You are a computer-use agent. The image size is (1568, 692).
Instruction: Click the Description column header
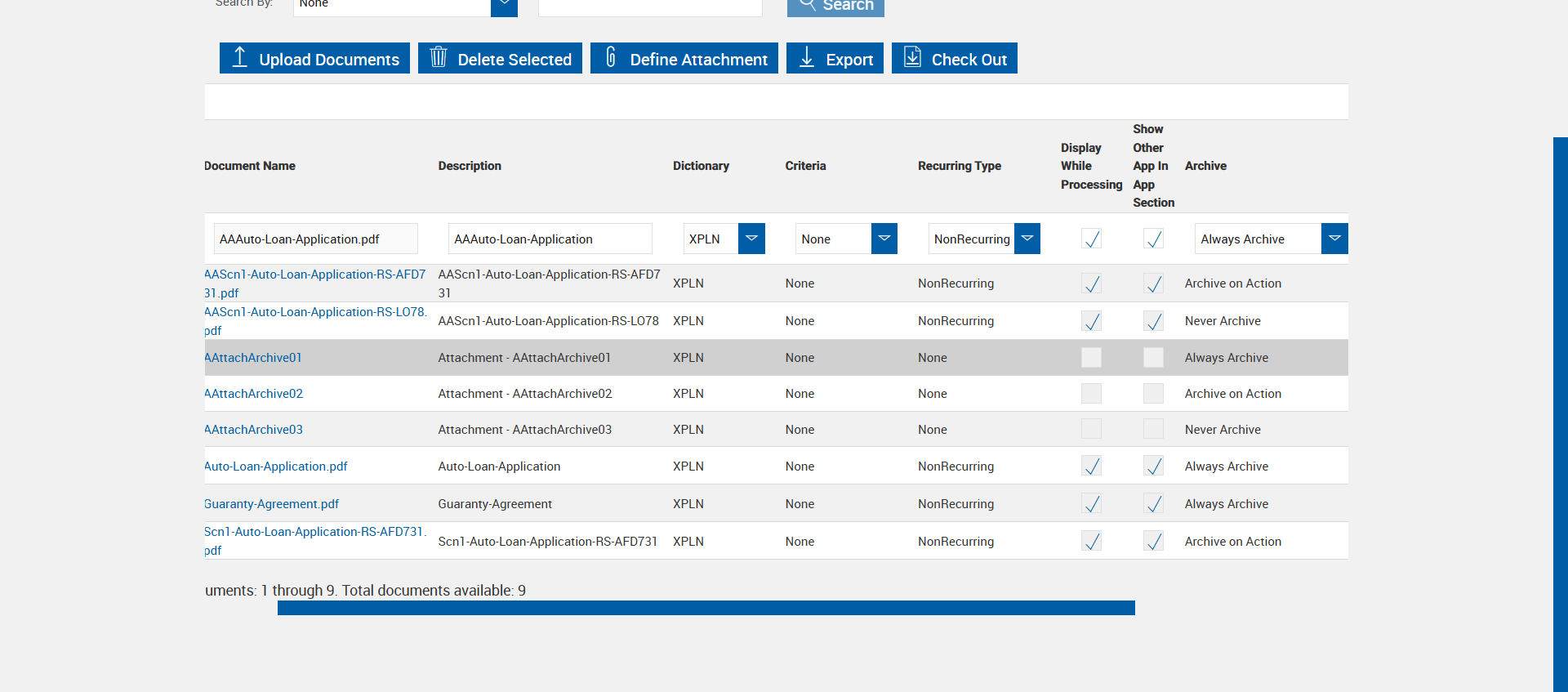[x=470, y=166]
